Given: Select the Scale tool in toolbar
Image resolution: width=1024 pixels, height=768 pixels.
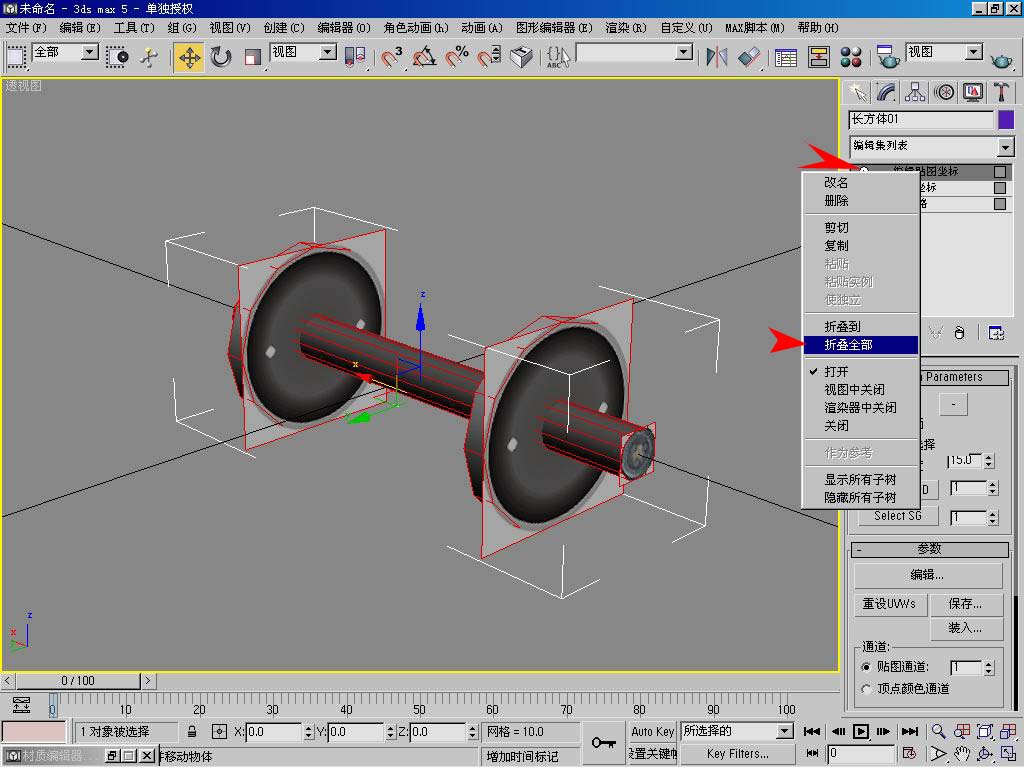Looking at the screenshot, I should (252, 57).
